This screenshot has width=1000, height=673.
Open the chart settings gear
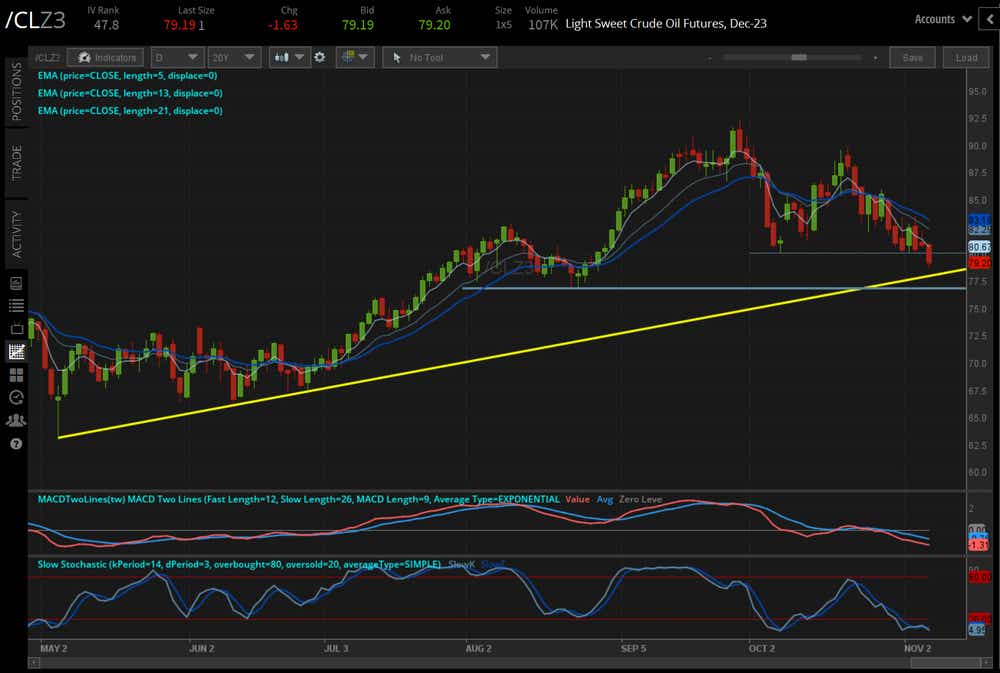pos(320,57)
